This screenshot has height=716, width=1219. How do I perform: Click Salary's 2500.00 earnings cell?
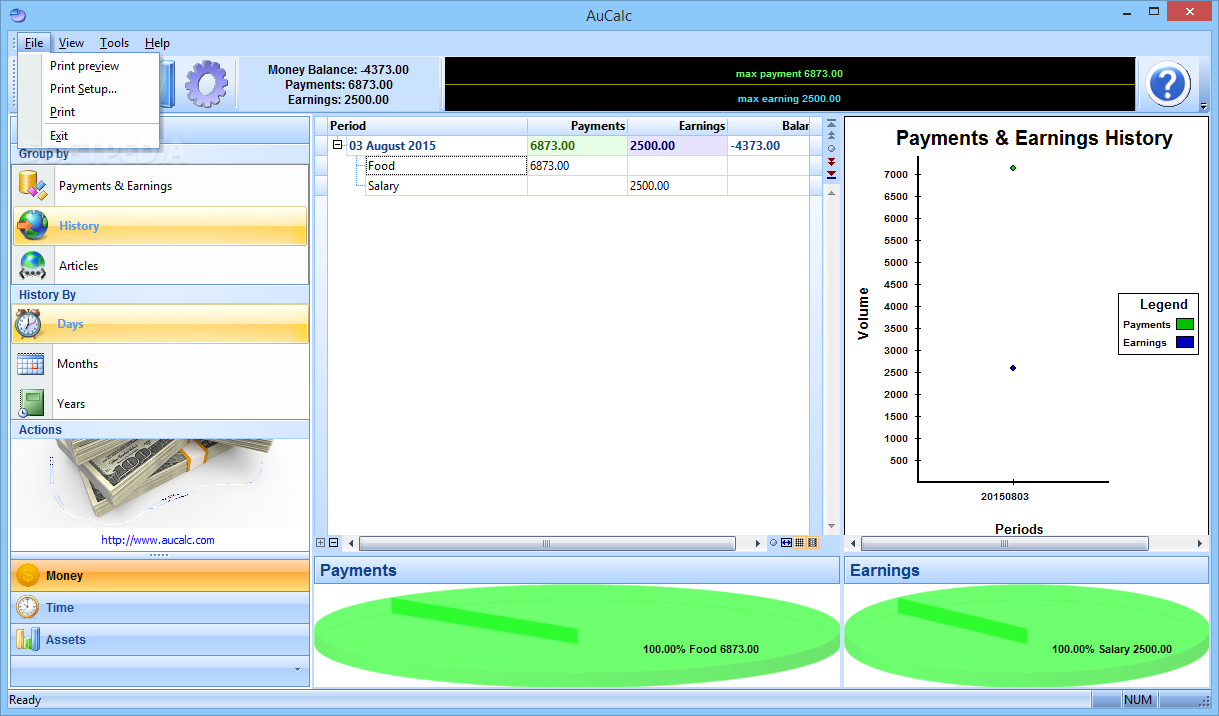tap(678, 186)
